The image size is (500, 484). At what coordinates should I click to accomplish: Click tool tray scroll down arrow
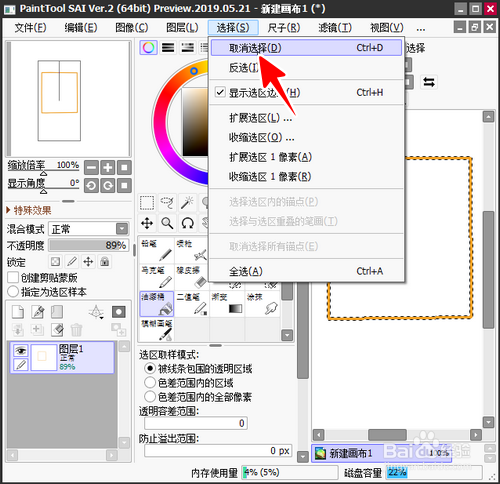coord(287,335)
